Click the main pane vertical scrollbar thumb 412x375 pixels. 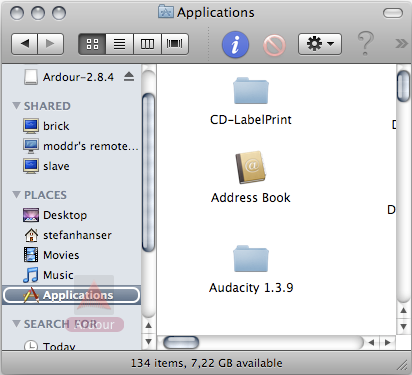[403, 86]
